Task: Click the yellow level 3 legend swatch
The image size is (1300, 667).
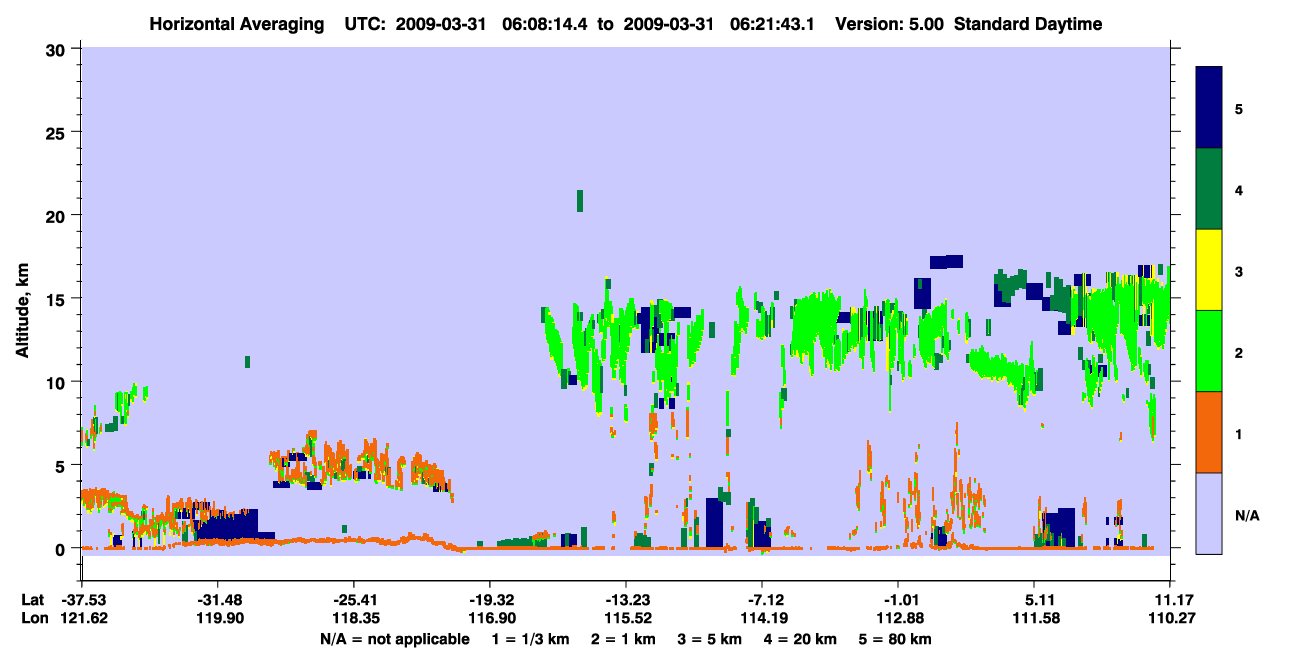Action: 1209,270
